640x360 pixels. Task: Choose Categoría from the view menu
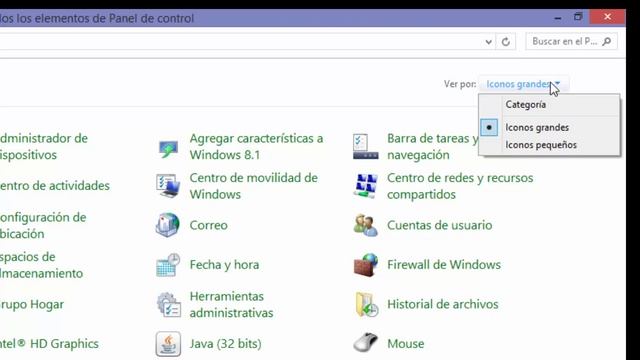(x=525, y=104)
